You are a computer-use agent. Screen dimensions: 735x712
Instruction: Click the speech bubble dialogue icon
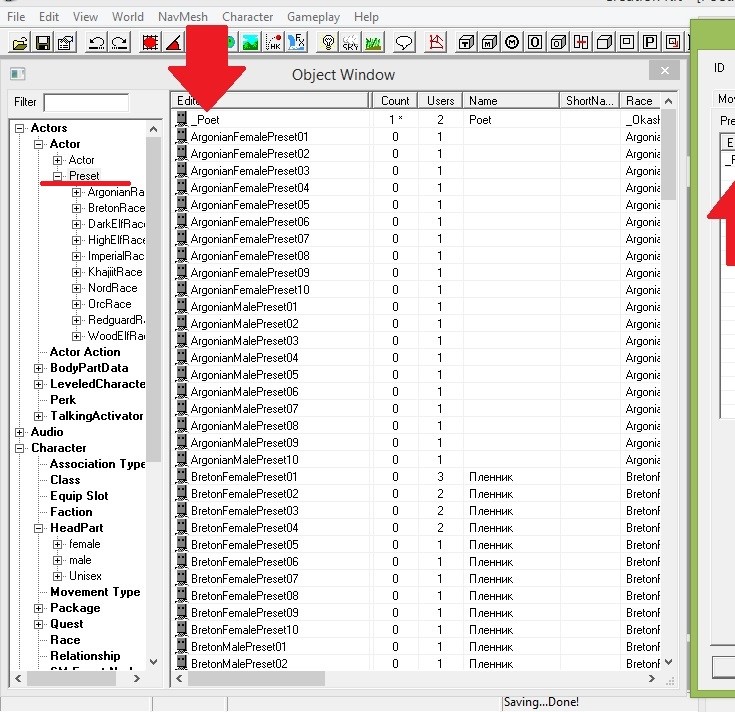coord(404,43)
